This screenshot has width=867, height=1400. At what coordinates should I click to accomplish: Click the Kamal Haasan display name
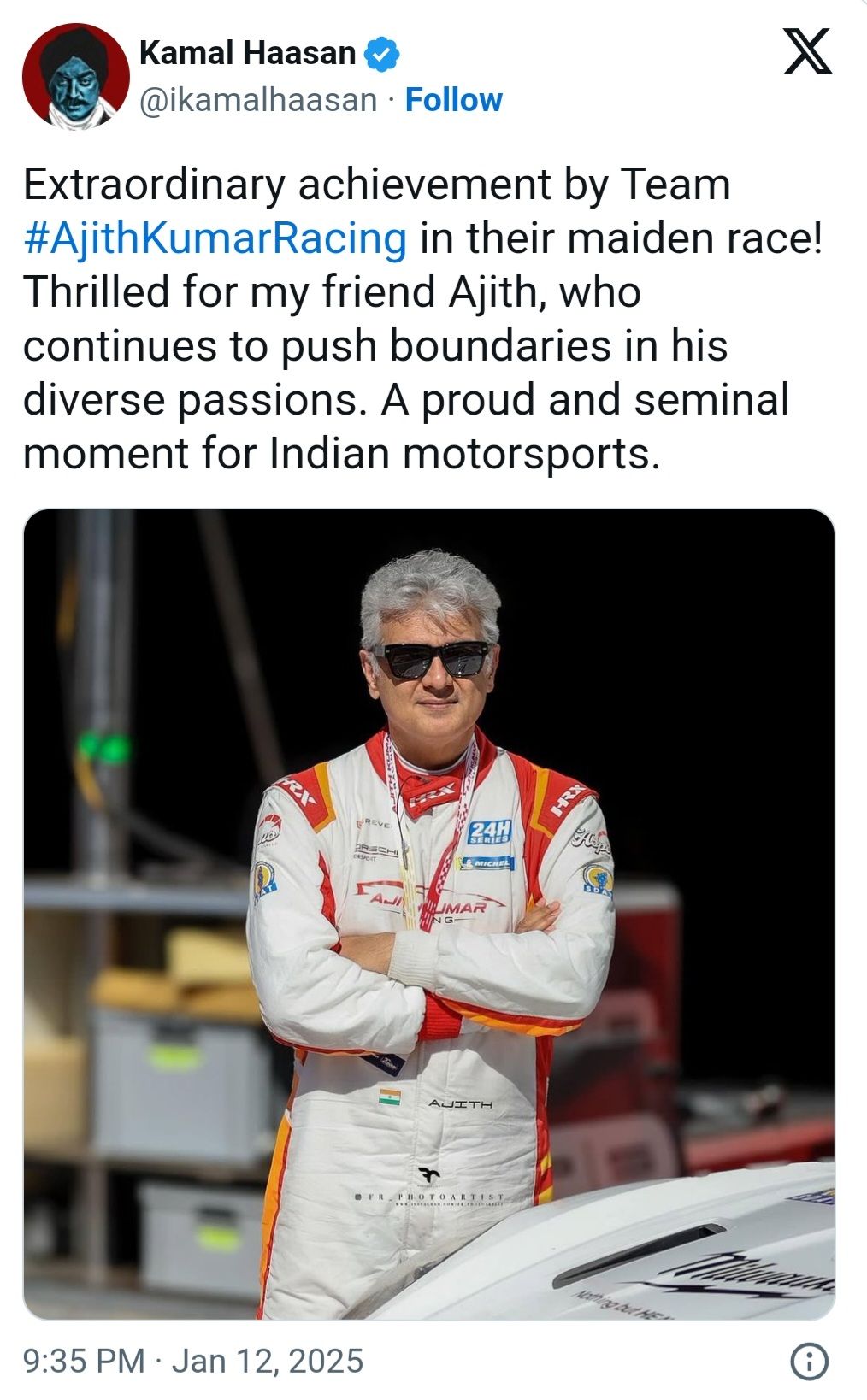pos(247,53)
